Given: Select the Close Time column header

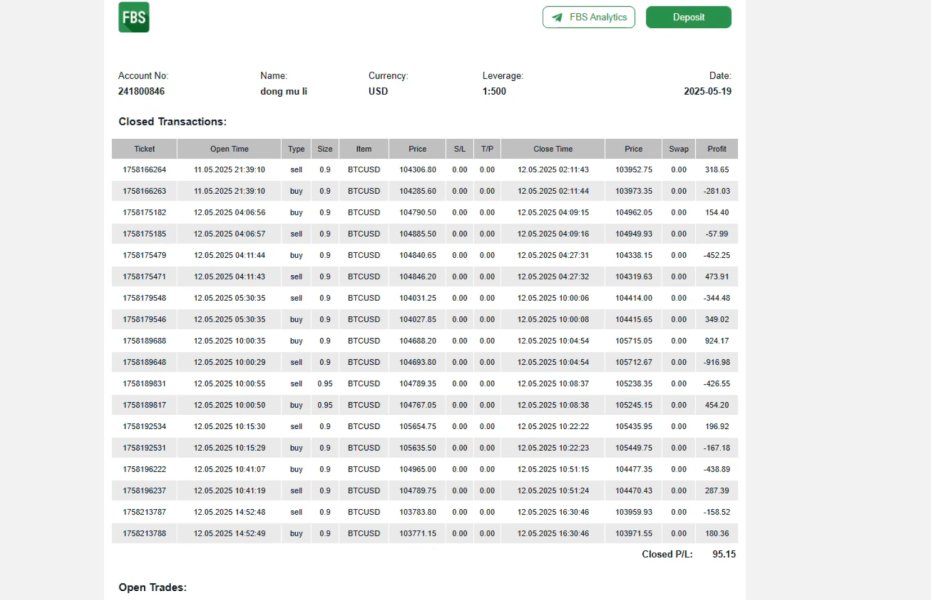Looking at the screenshot, I should (553, 149).
